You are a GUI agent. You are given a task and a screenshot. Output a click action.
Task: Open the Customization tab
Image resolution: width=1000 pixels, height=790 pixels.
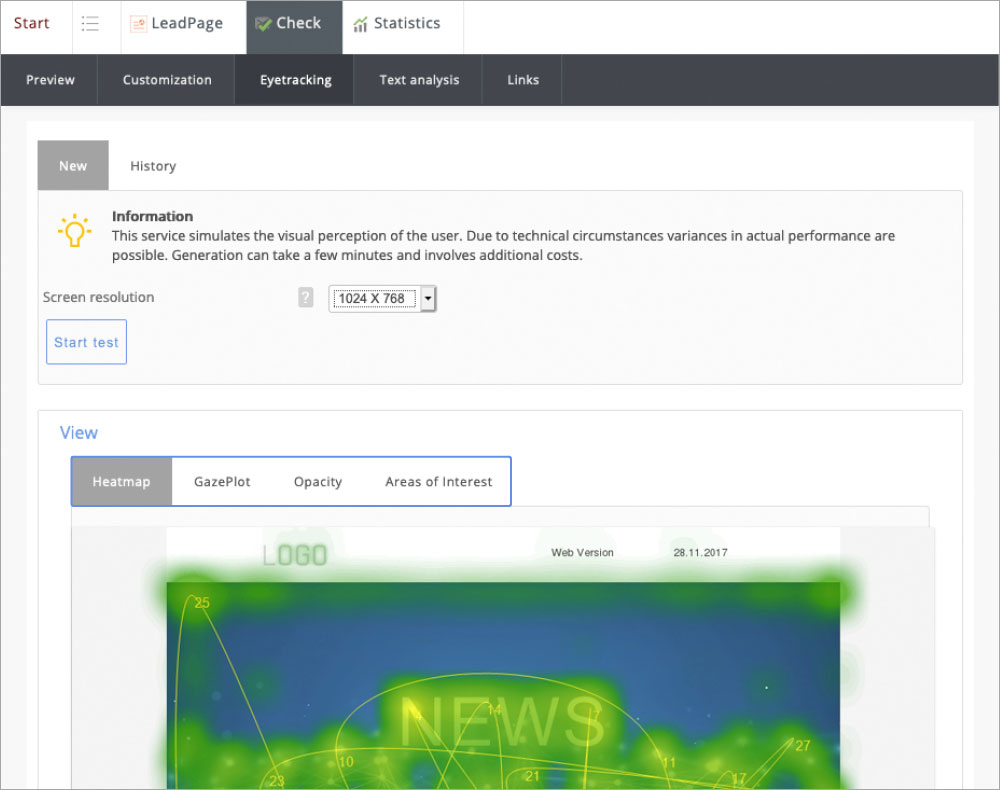tap(167, 80)
